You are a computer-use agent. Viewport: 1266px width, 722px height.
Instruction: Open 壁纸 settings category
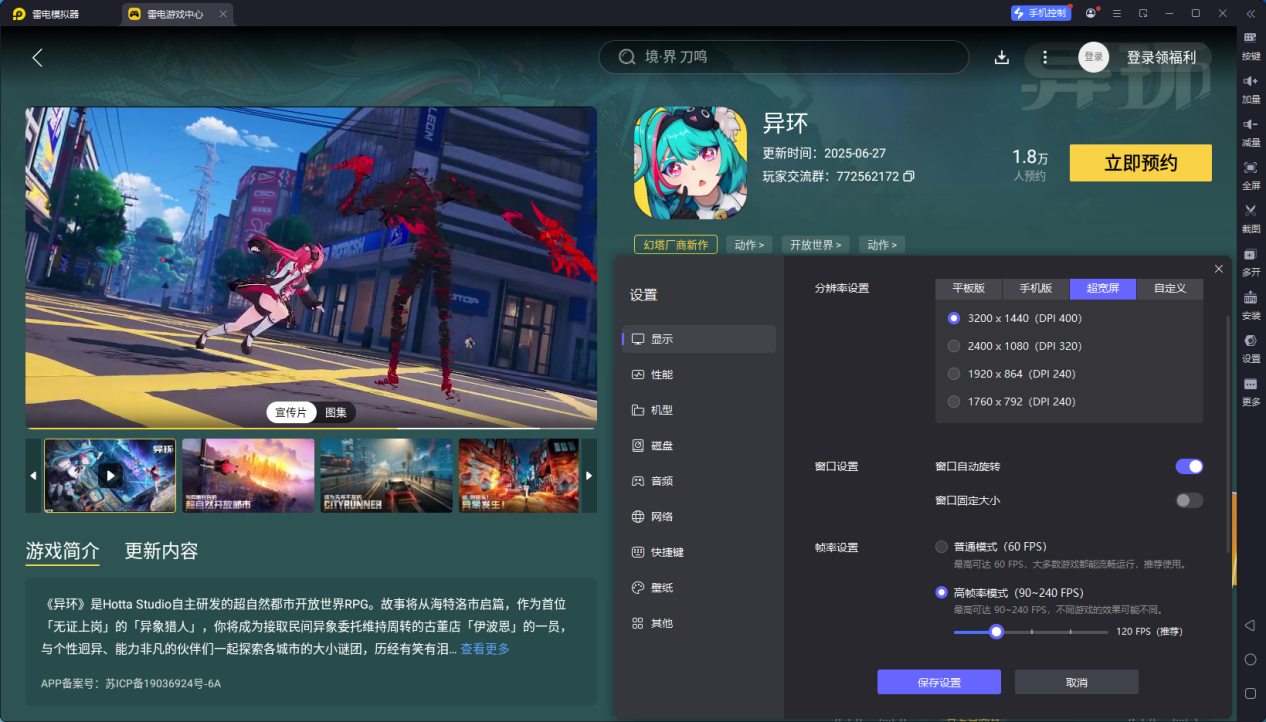[x=699, y=588]
